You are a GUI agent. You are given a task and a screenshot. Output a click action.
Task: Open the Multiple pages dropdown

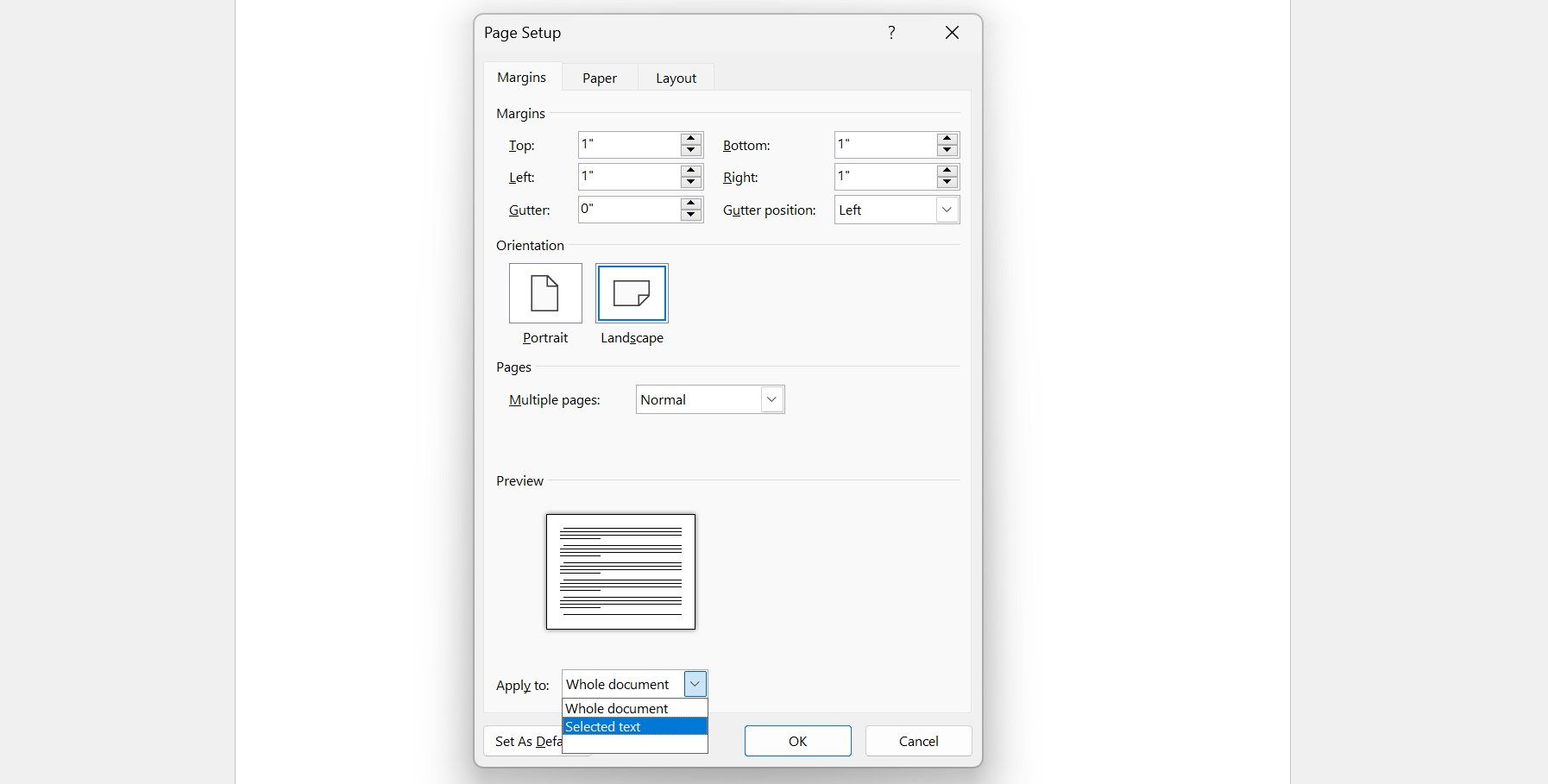[x=771, y=399]
